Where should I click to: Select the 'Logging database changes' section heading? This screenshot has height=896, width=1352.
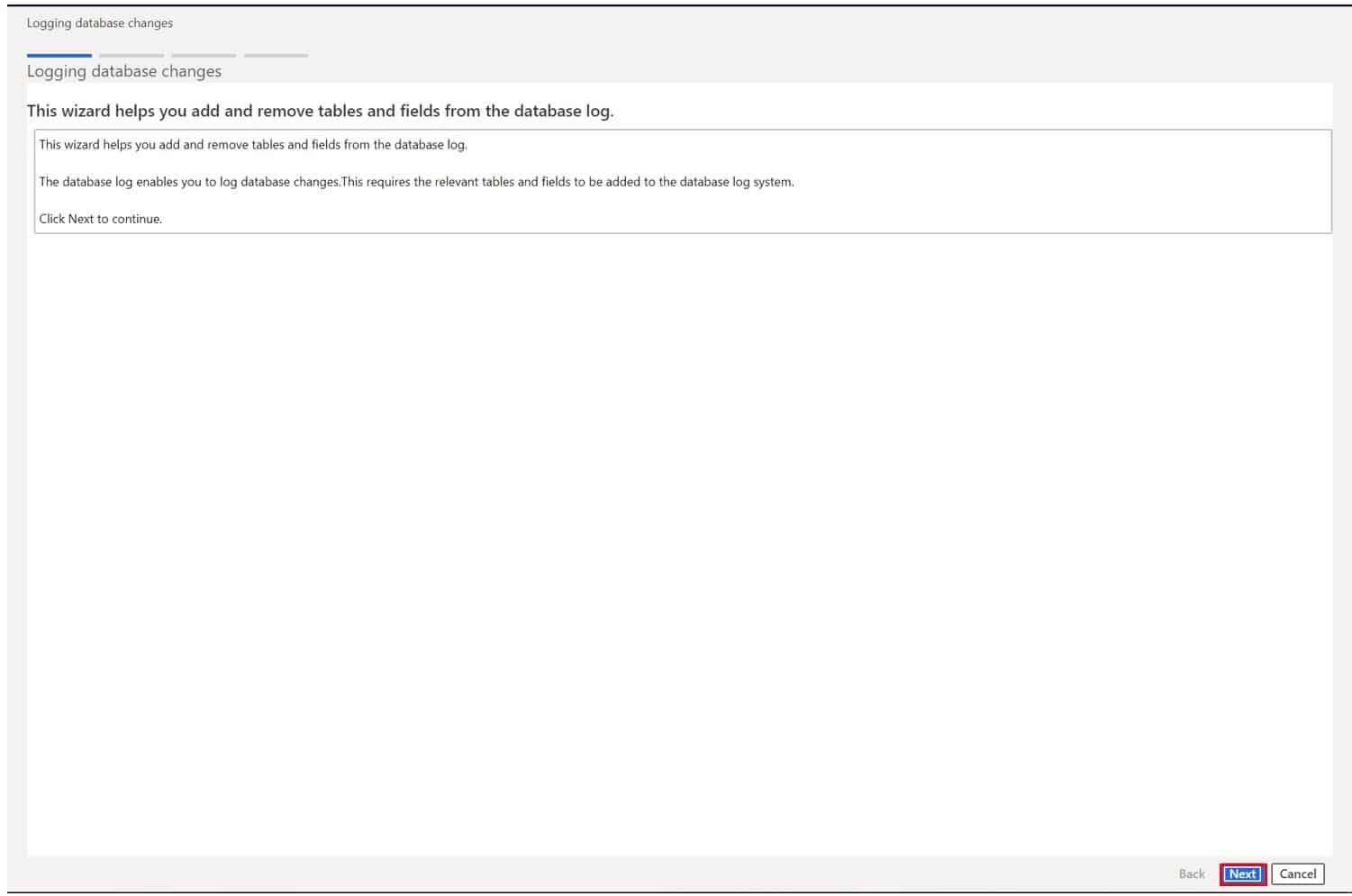(123, 71)
